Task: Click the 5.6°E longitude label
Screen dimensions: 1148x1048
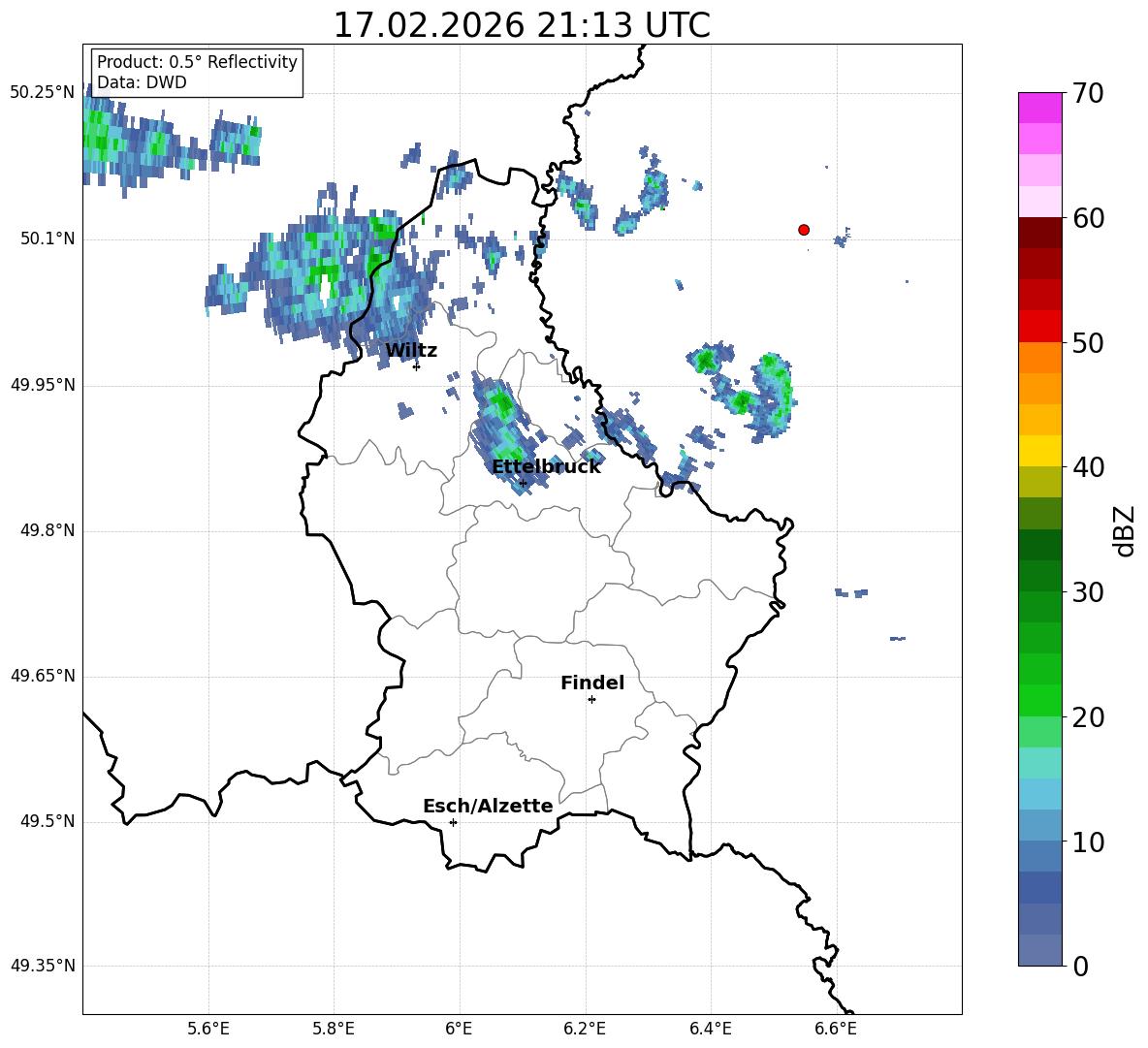Action: pos(208,1029)
